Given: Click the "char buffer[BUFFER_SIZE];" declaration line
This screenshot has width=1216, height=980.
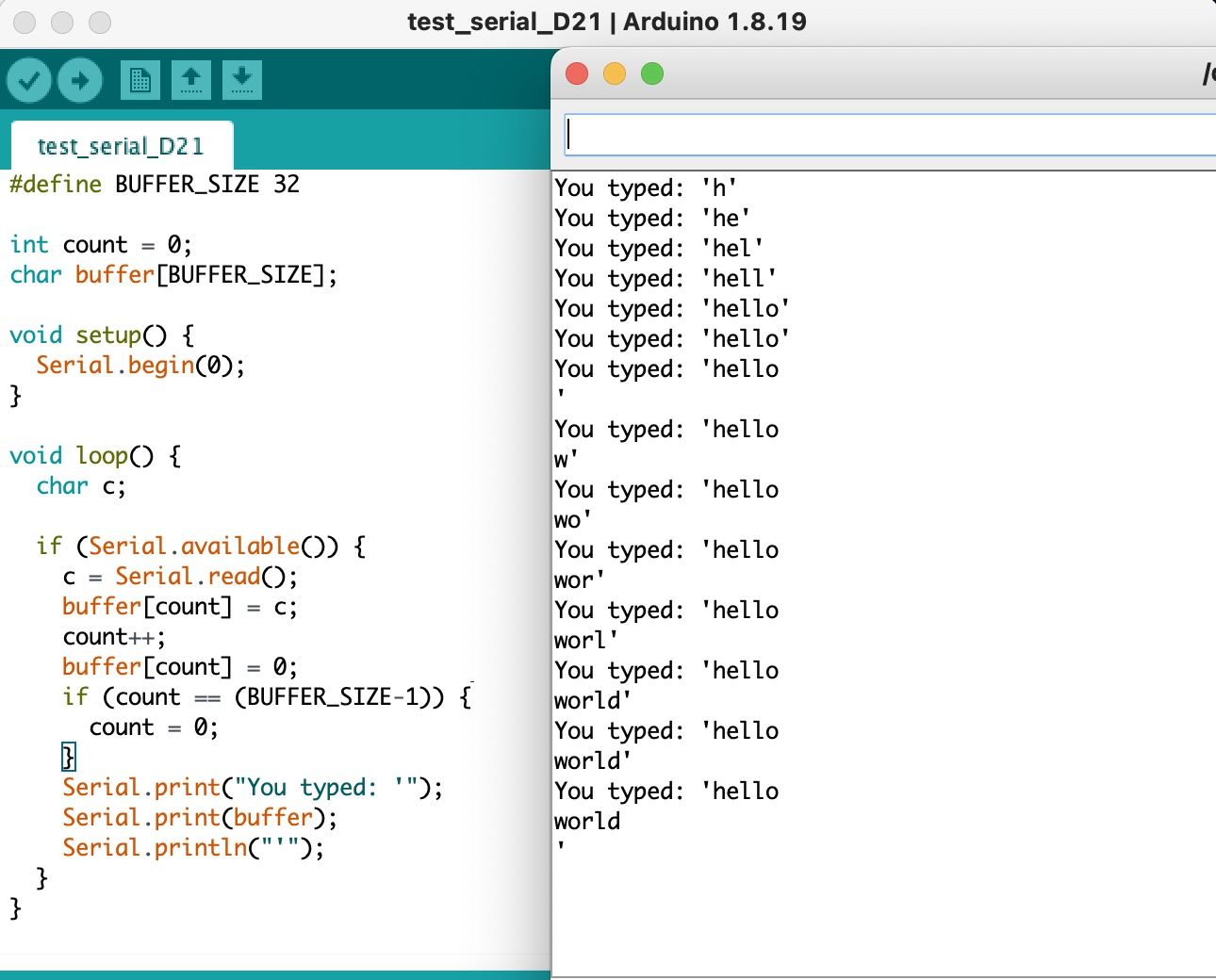Looking at the screenshot, I should click(x=173, y=274).
